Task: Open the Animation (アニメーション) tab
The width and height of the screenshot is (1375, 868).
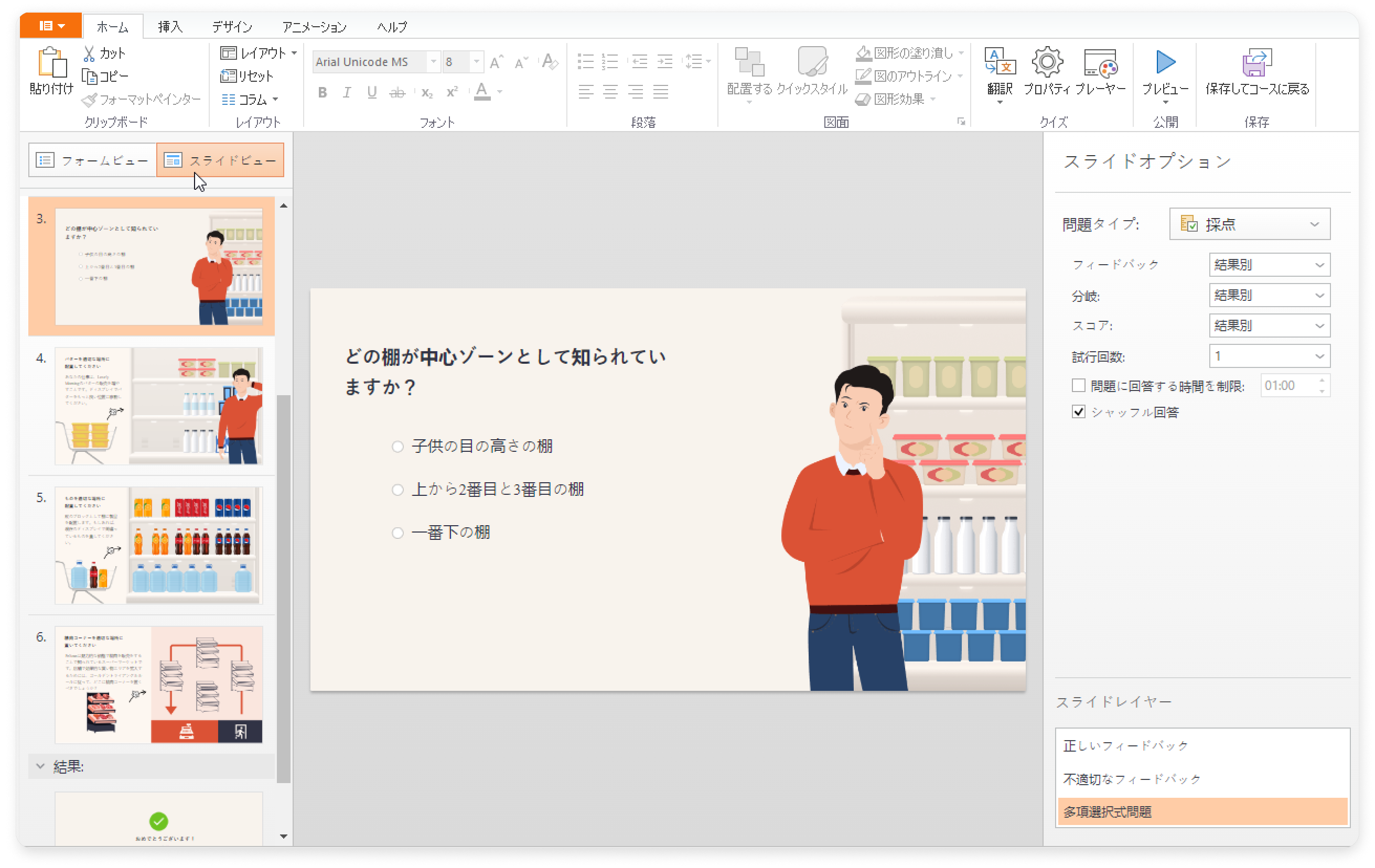Action: tap(314, 27)
